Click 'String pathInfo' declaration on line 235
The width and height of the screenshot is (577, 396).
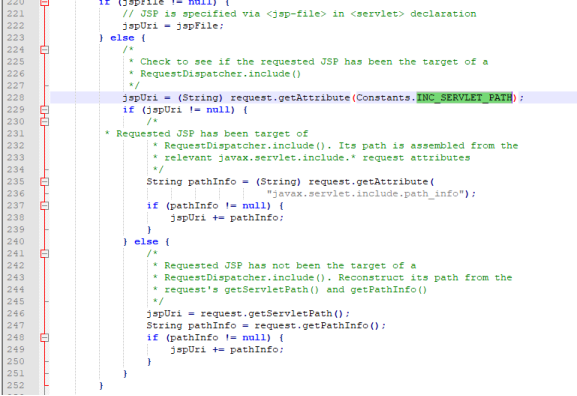[x=191, y=182]
